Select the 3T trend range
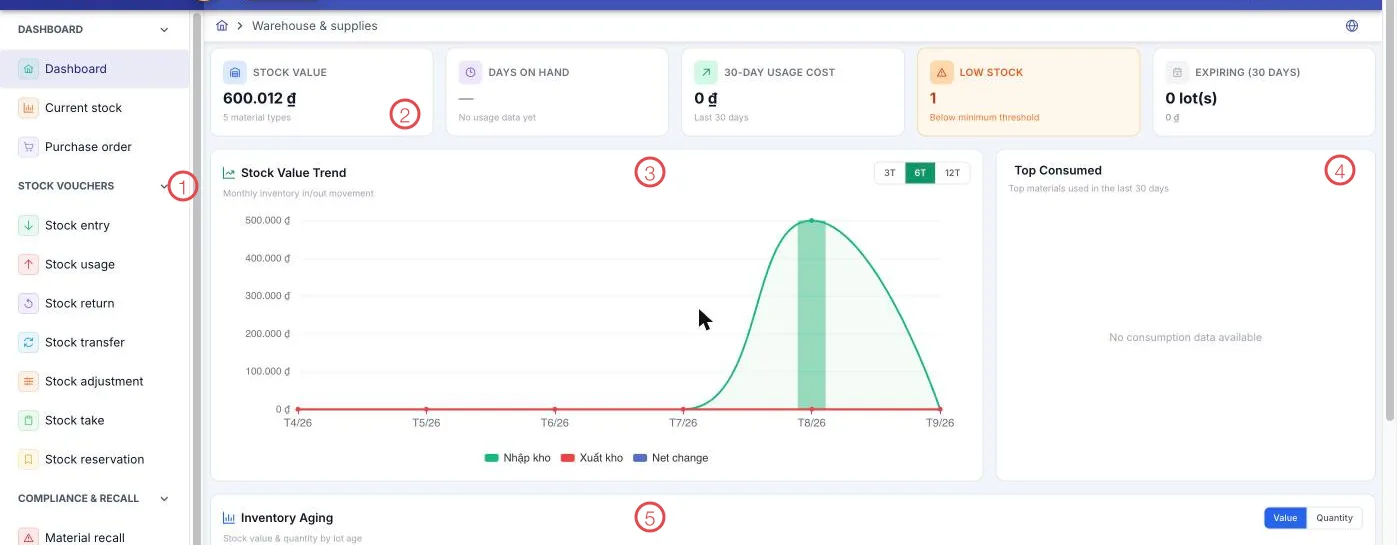The height and width of the screenshot is (545, 1397). point(889,173)
